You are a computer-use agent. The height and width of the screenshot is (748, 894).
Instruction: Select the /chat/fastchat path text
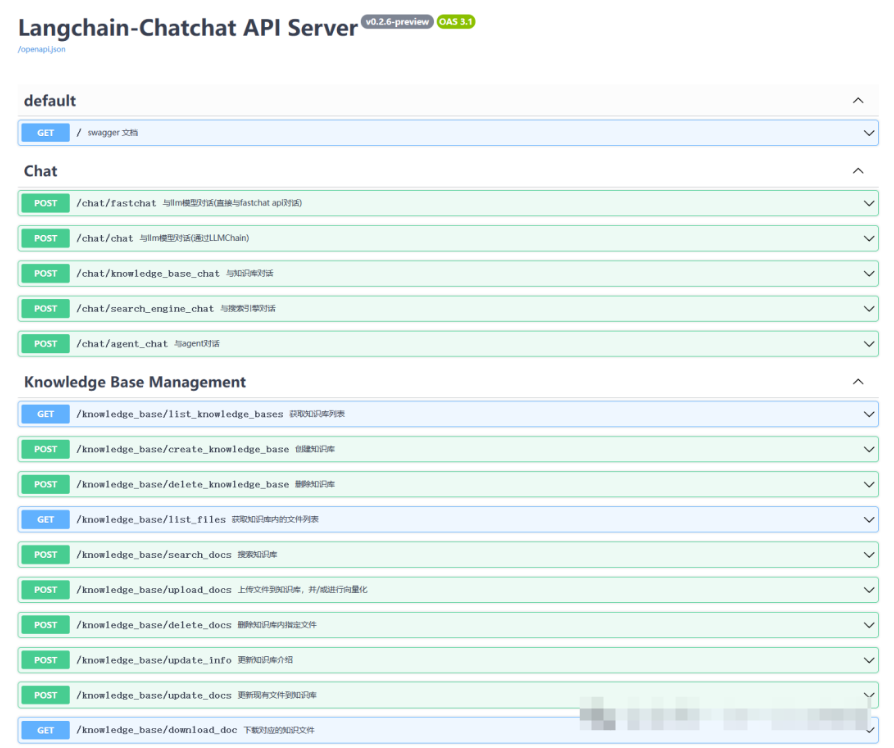point(116,204)
